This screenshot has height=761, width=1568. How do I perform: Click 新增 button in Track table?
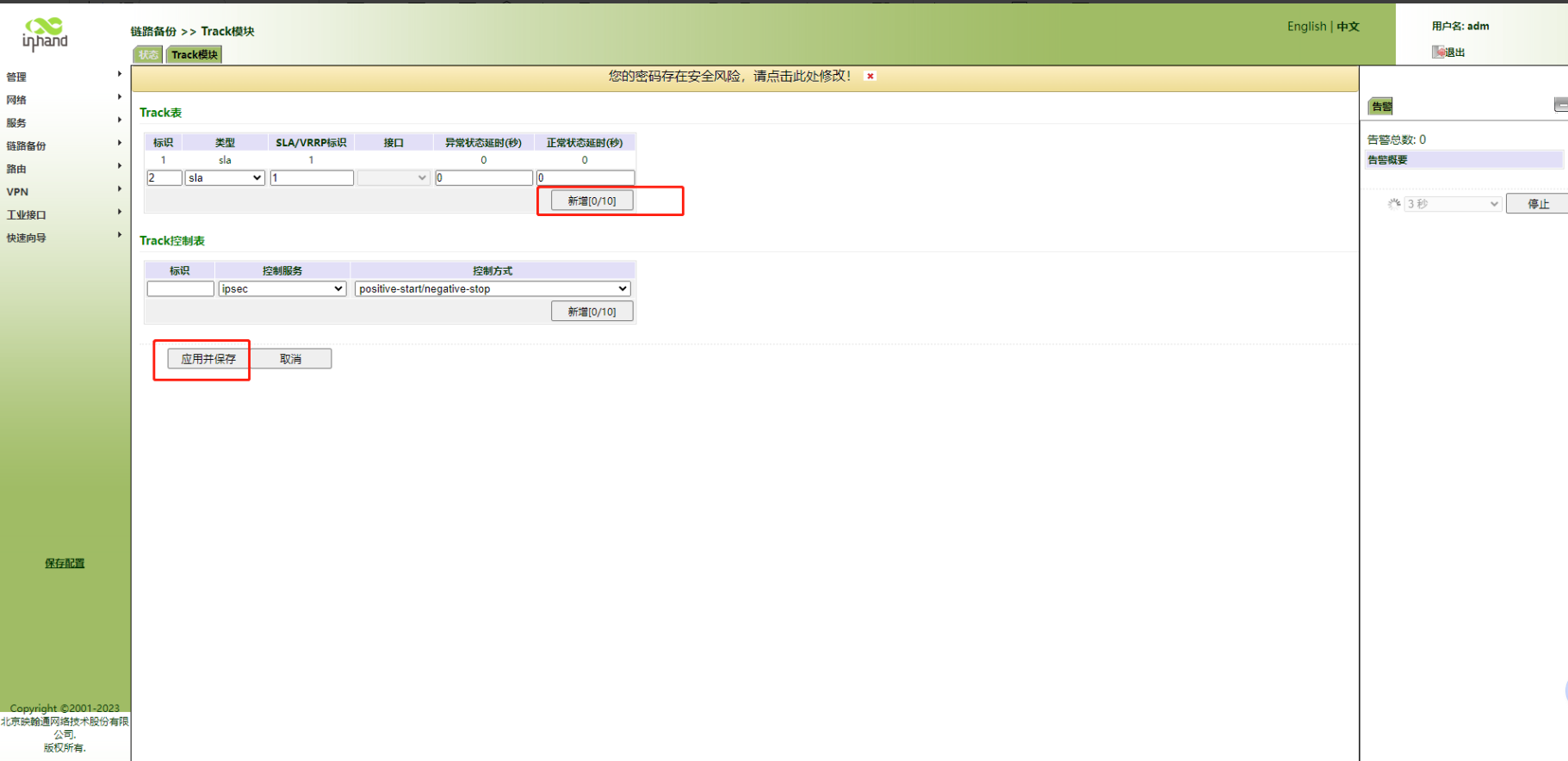tap(592, 201)
